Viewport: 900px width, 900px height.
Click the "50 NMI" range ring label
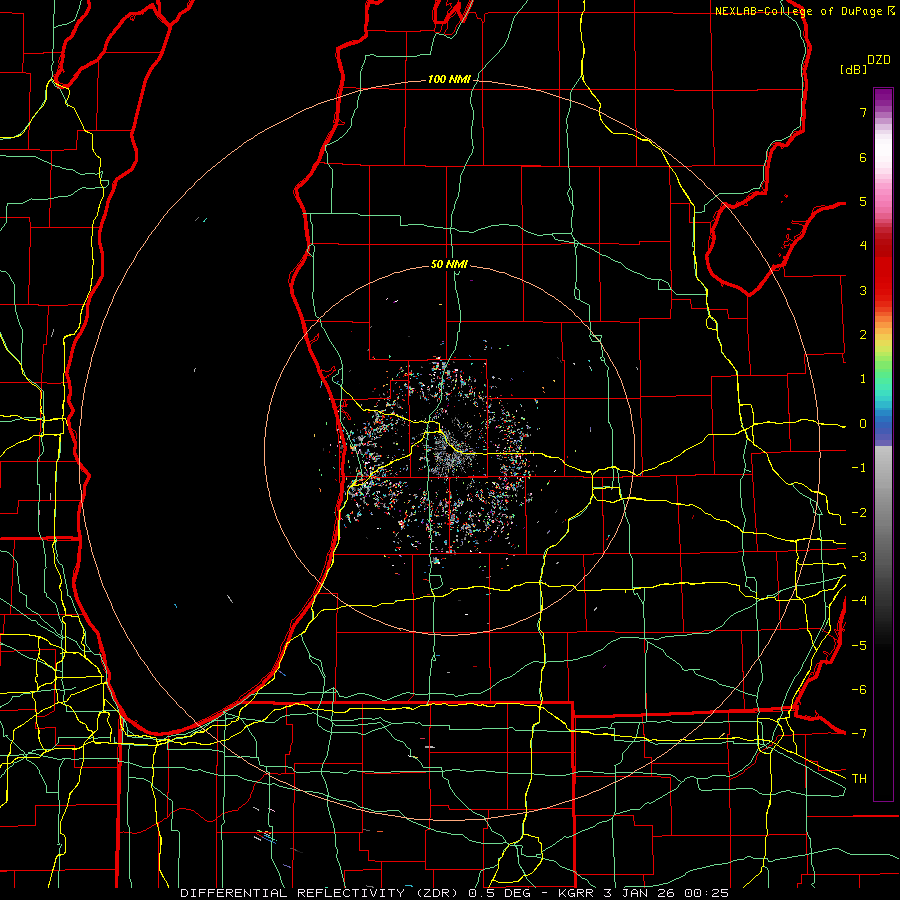[x=449, y=264]
